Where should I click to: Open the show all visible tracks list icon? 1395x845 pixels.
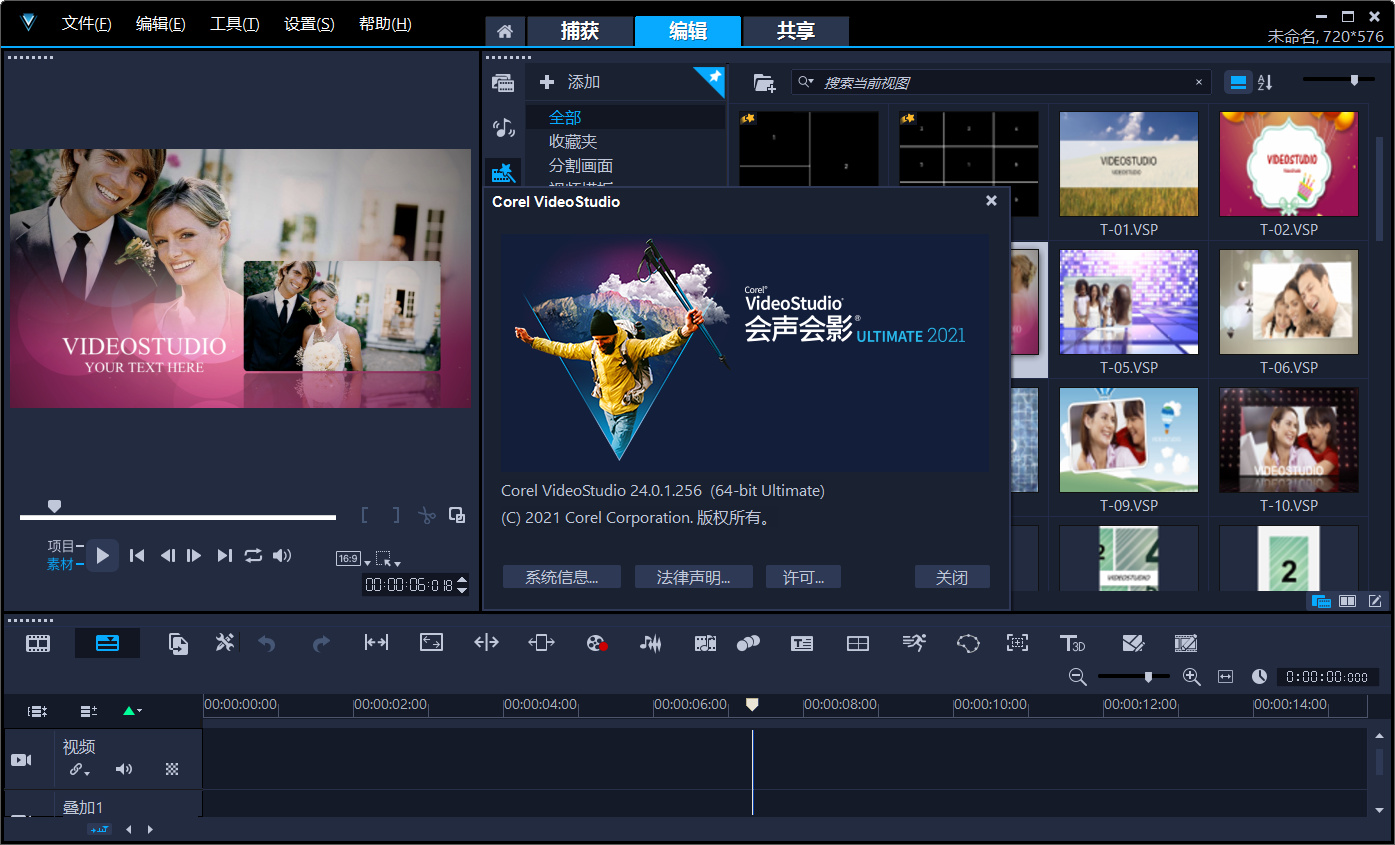(38, 711)
